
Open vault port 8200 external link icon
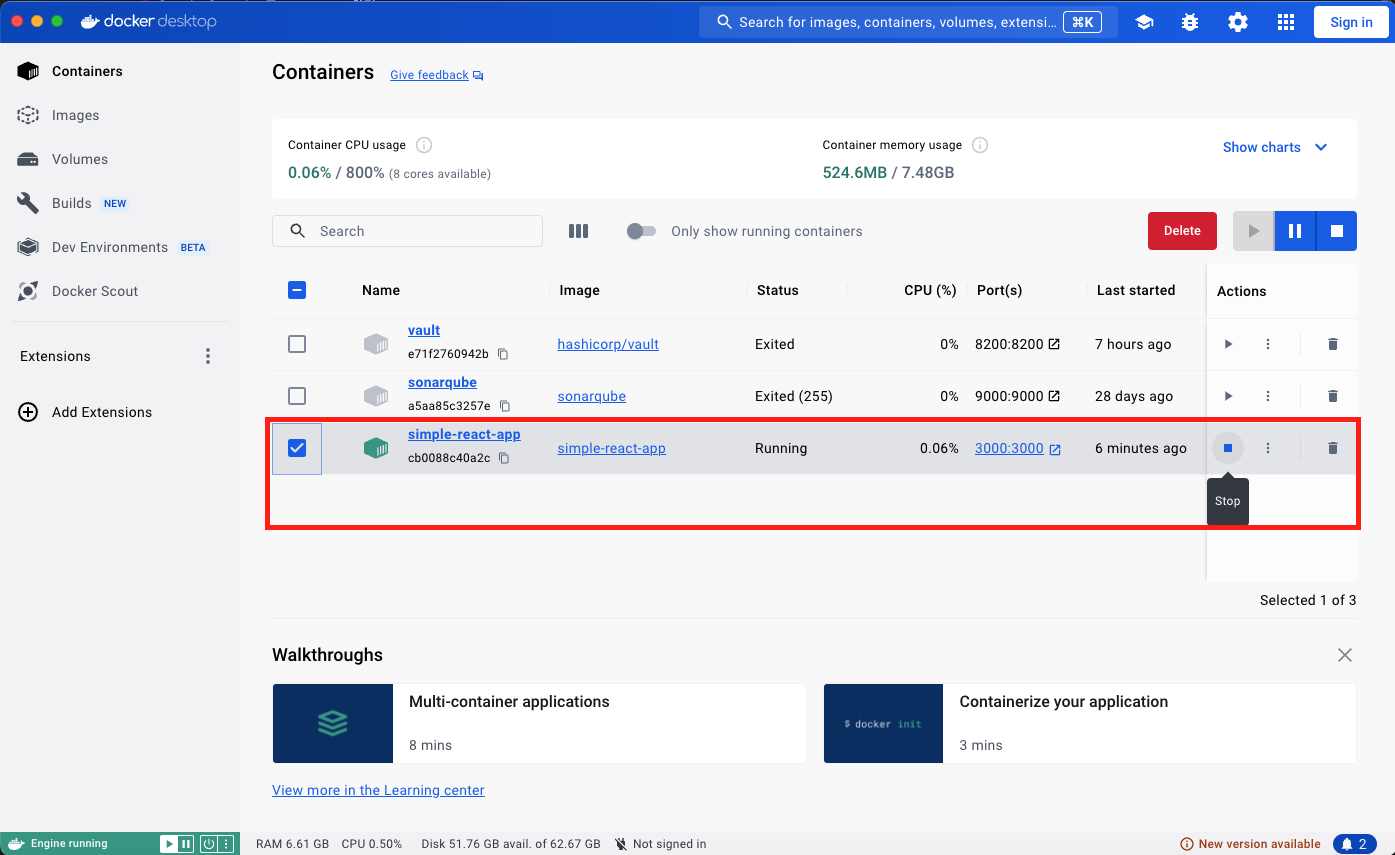pyautogui.click(x=1054, y=344)
